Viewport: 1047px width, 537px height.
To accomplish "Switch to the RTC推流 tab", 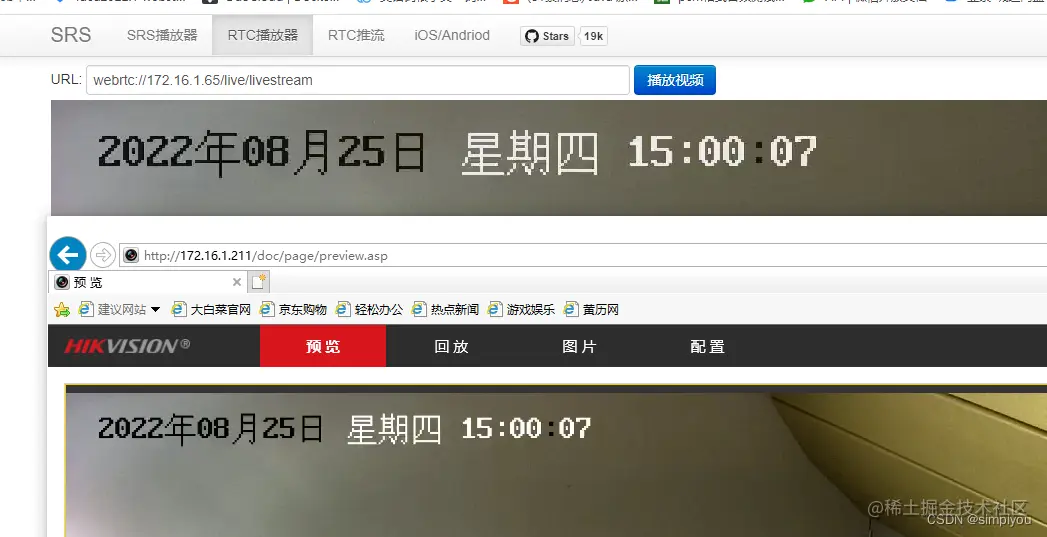I will [x=356, y=35].
